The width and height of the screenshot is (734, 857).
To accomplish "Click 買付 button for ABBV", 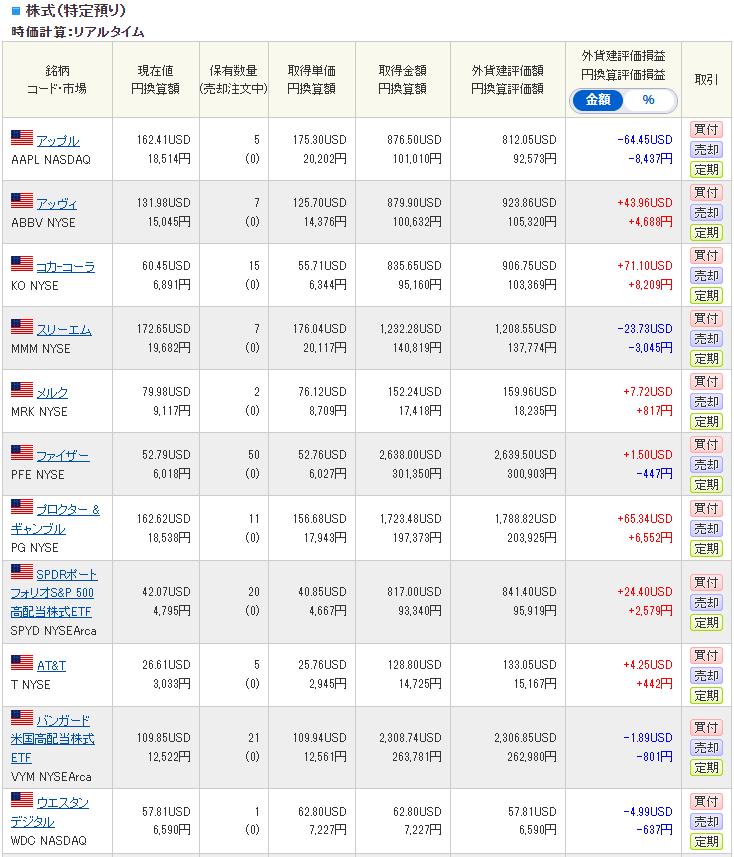I will click(x=706, y=192).
